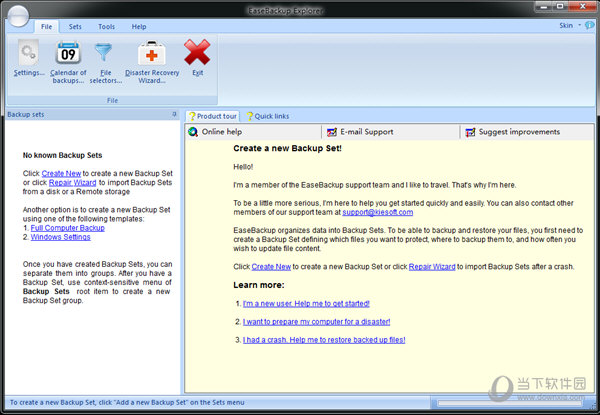Click the info help icon beside Skin

pos(590,26)
